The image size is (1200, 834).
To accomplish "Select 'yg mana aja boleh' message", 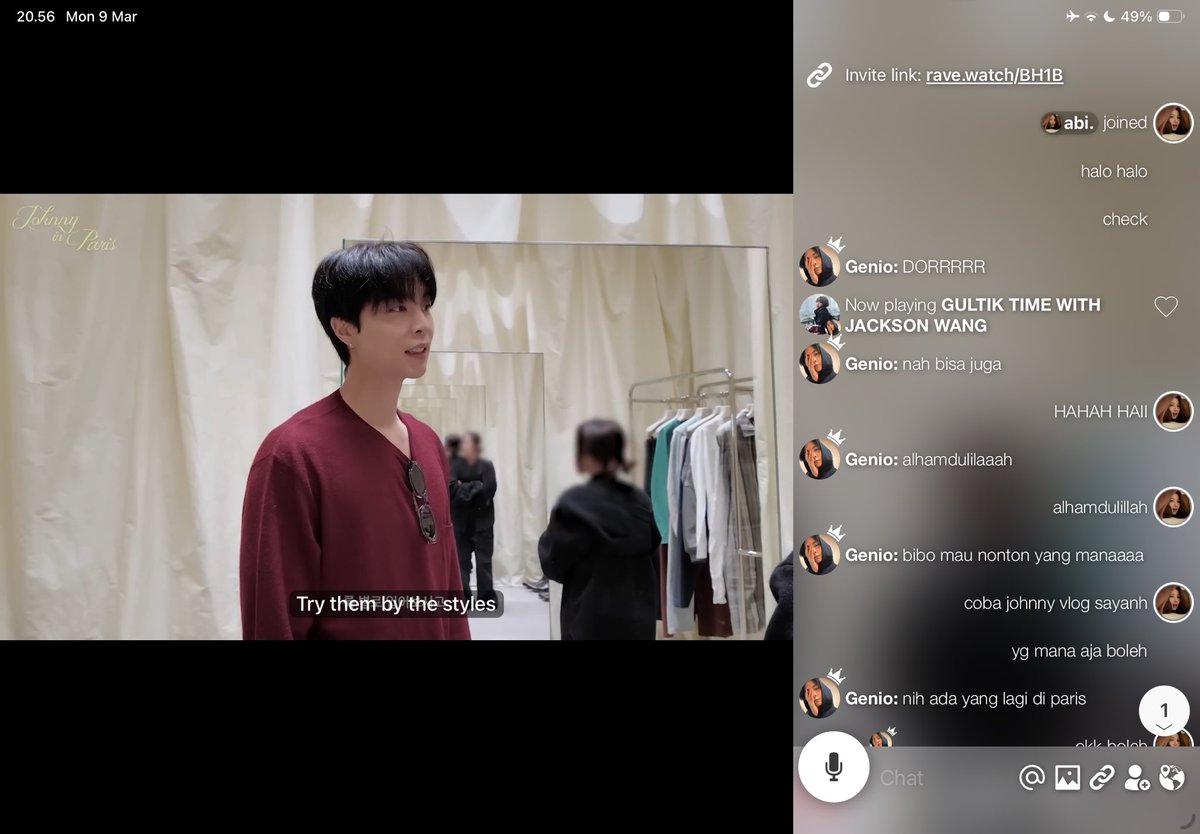I will (1079, 651).
